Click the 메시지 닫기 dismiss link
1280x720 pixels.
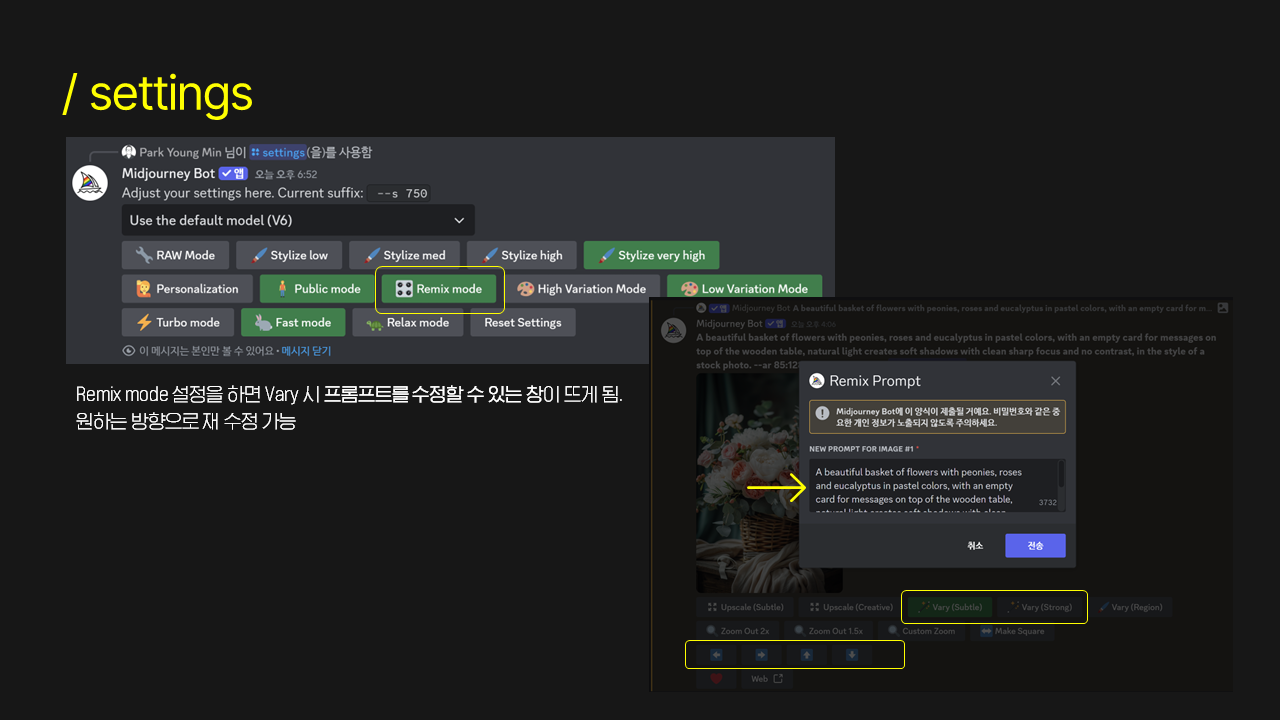coord(306,351)
